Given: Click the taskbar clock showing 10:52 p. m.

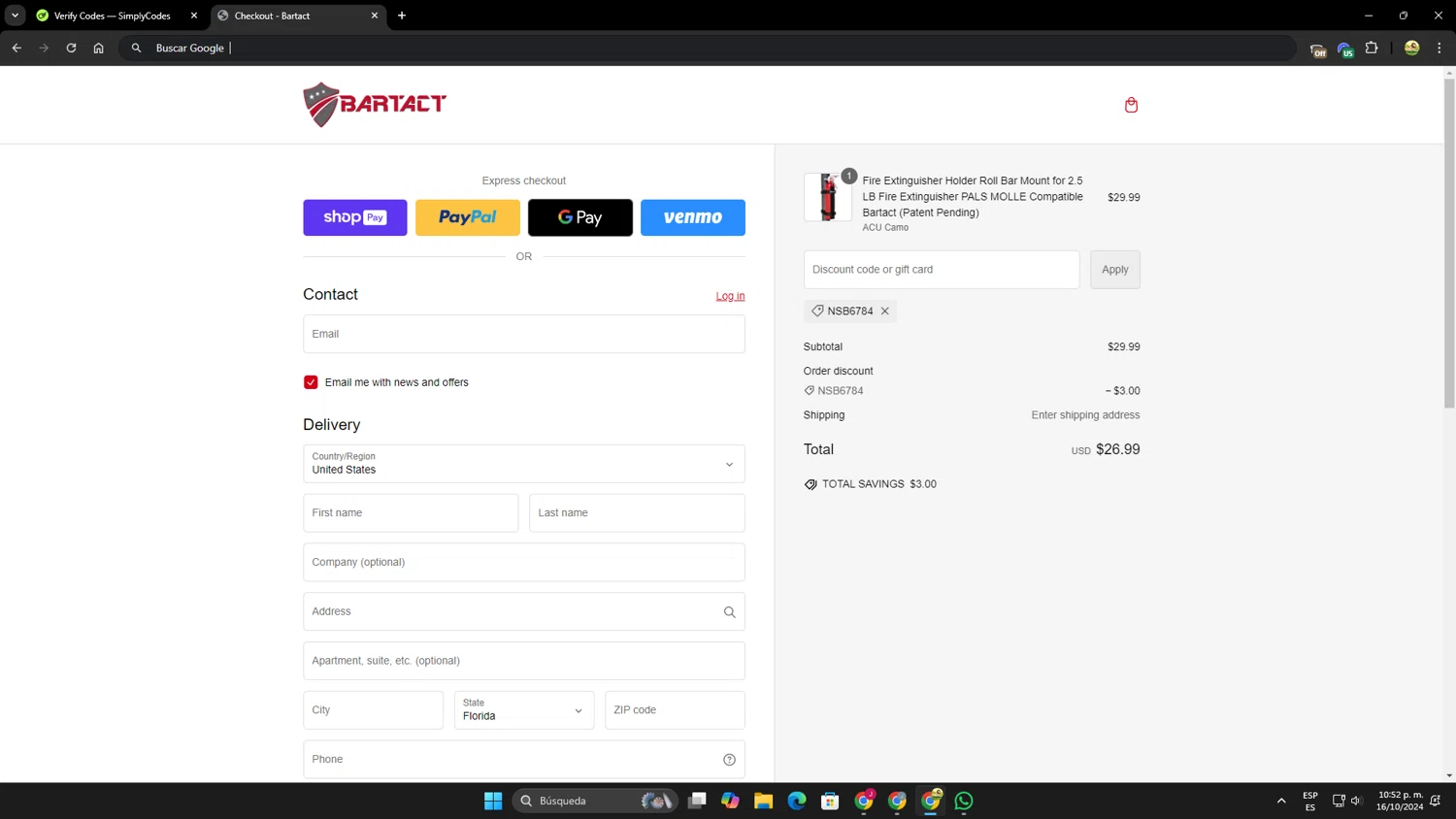Looking at the screenshot, I should 1400,801.
